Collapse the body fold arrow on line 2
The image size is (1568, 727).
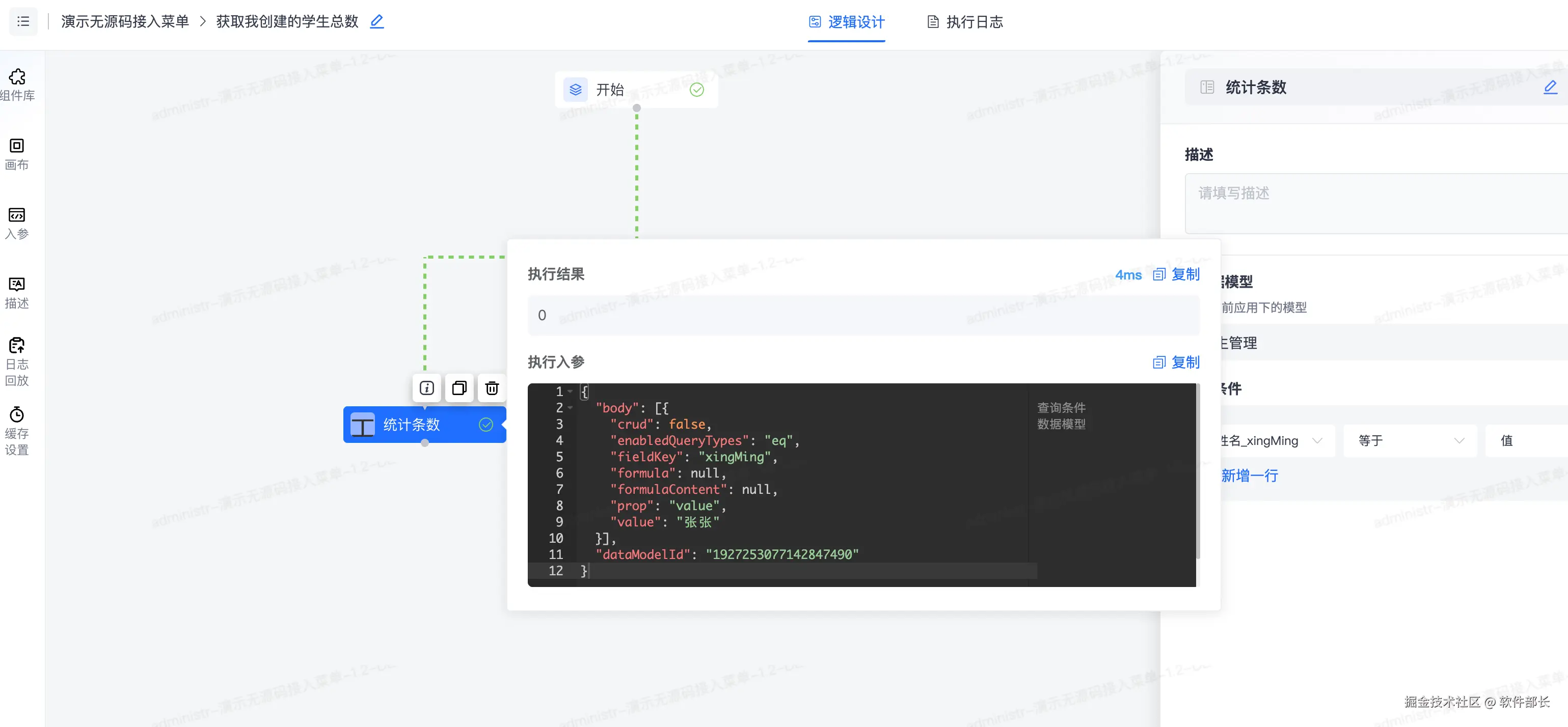click(x=571, y=408)
